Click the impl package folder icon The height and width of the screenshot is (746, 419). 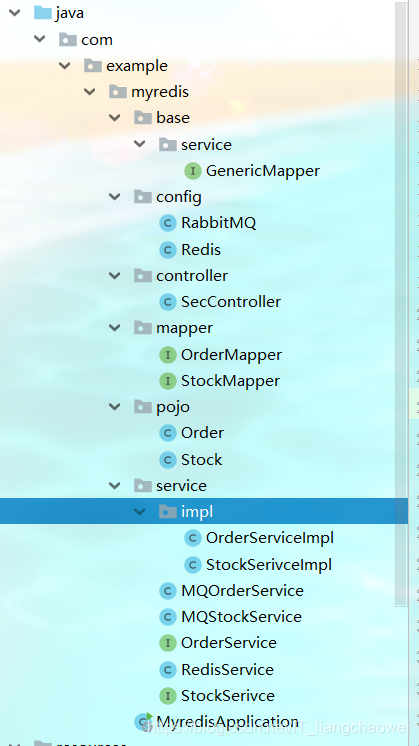click(167, 511)
